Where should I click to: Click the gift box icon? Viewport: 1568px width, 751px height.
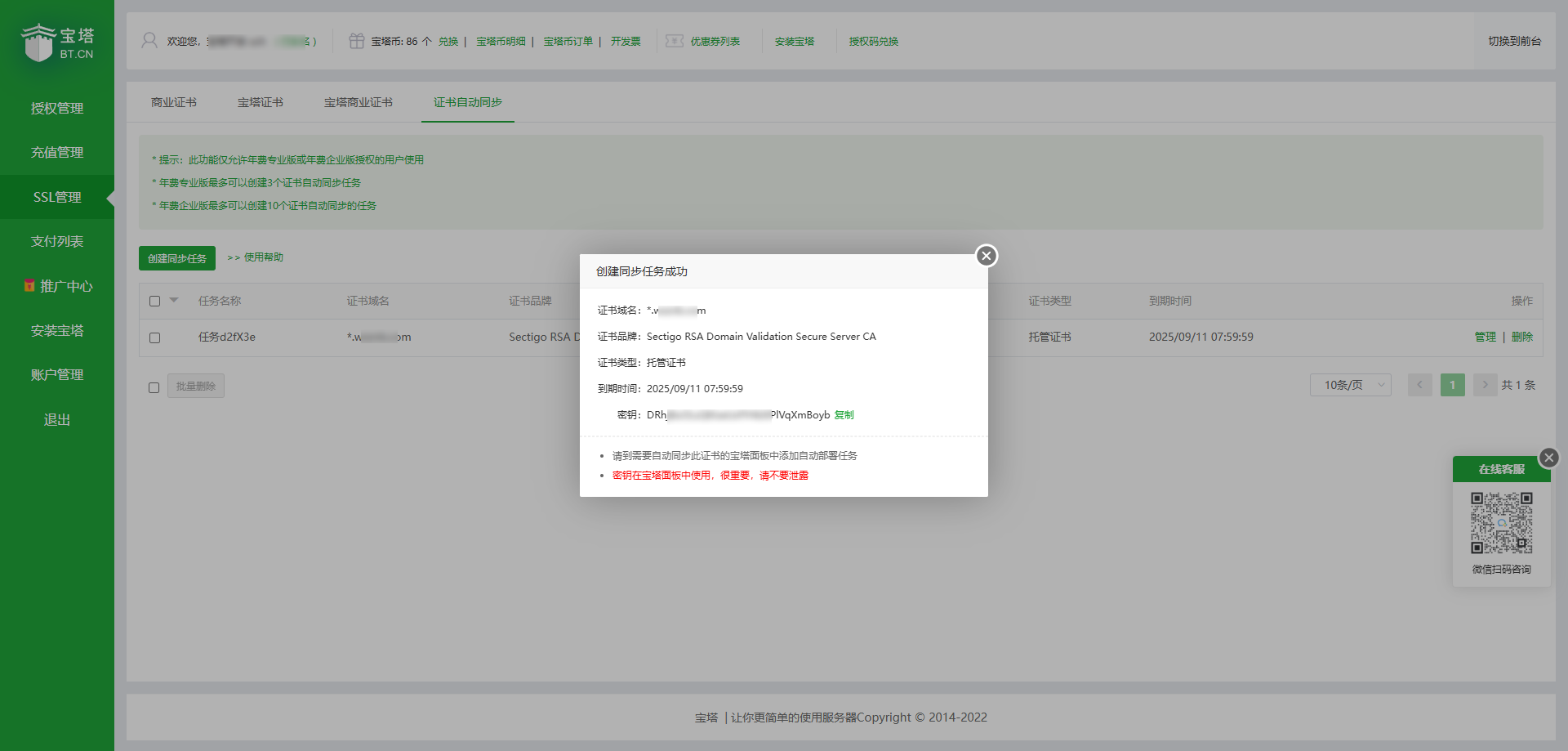click(356, 41)
